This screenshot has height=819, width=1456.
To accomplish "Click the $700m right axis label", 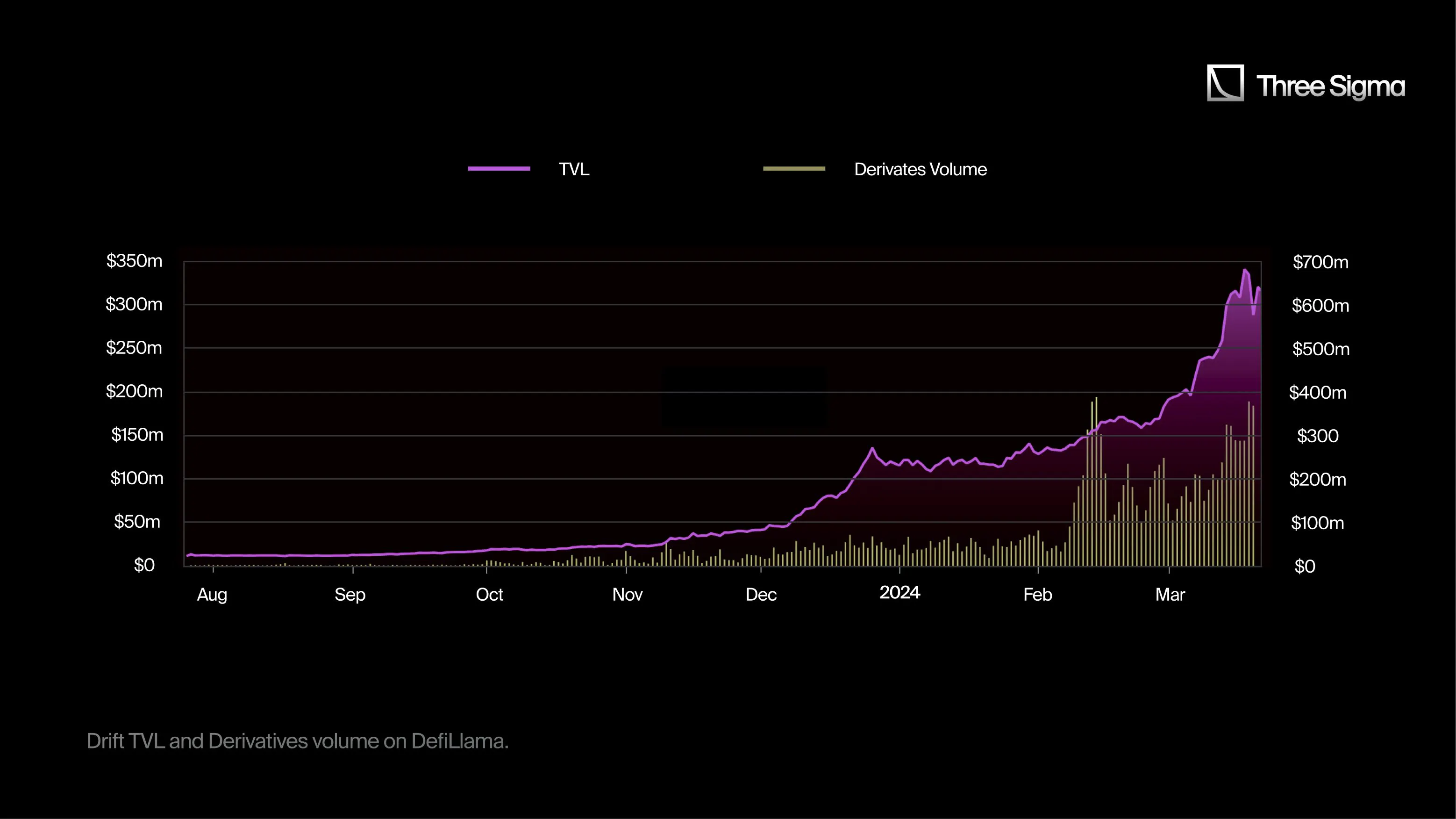I will click(x=1320, y=262).
